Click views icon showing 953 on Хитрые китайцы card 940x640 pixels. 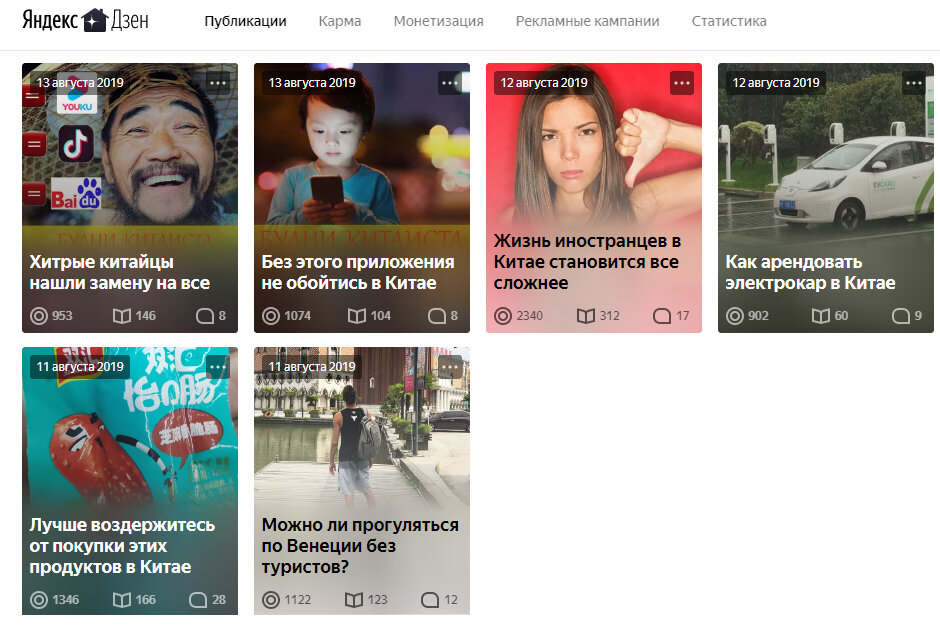tap(39, 316)
